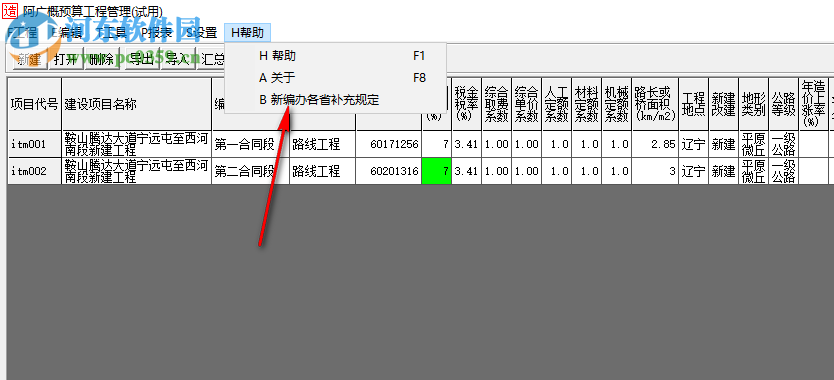
Task: Select 平原微丘 cell in itm001 row
Action: 754,144
